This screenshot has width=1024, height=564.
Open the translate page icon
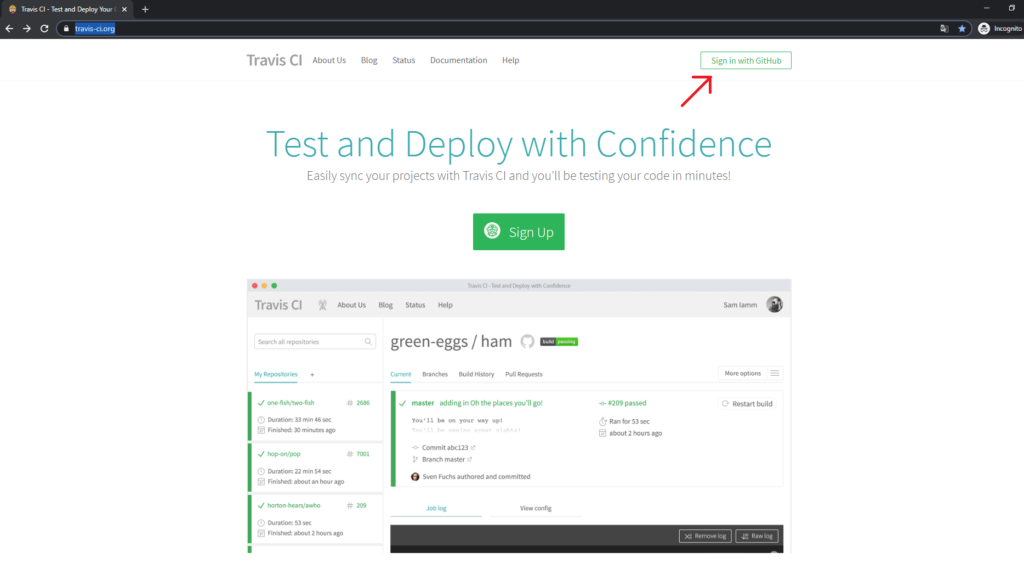tap(944, 29)
